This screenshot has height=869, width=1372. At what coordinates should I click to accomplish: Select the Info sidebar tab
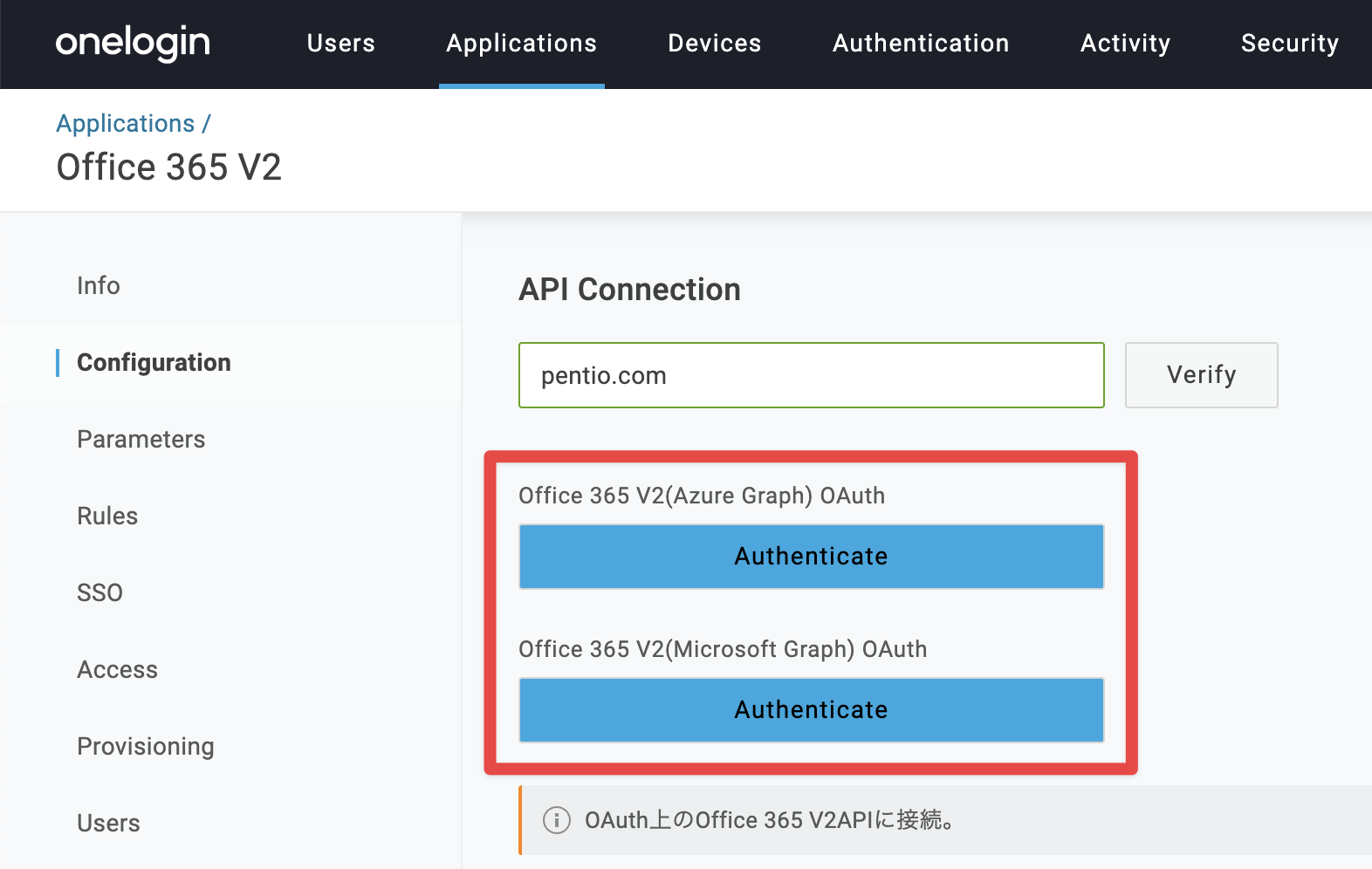pos(99,285)
